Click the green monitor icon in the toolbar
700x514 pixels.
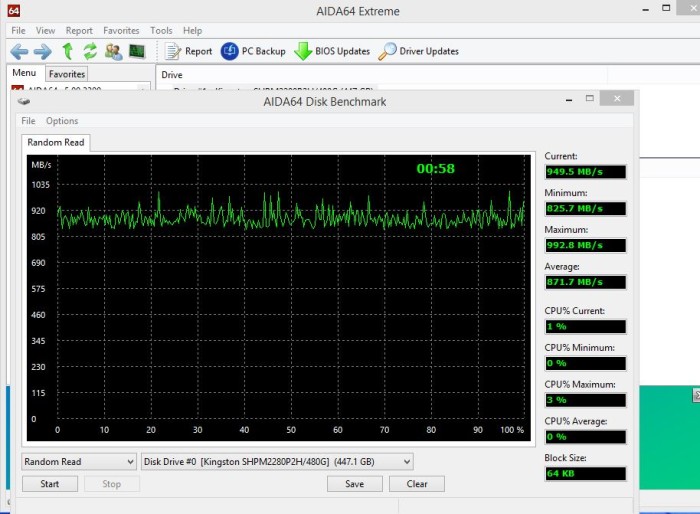click(x=137, y=51)
